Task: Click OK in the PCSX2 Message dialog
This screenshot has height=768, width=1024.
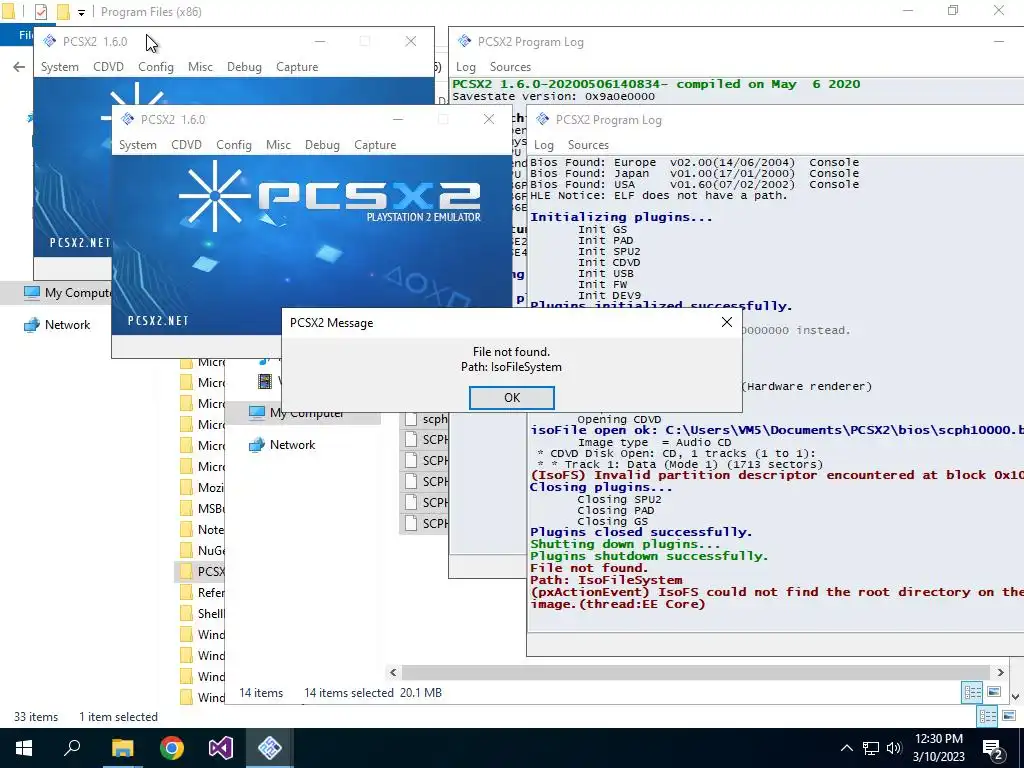Action: [x=511, y=398]
